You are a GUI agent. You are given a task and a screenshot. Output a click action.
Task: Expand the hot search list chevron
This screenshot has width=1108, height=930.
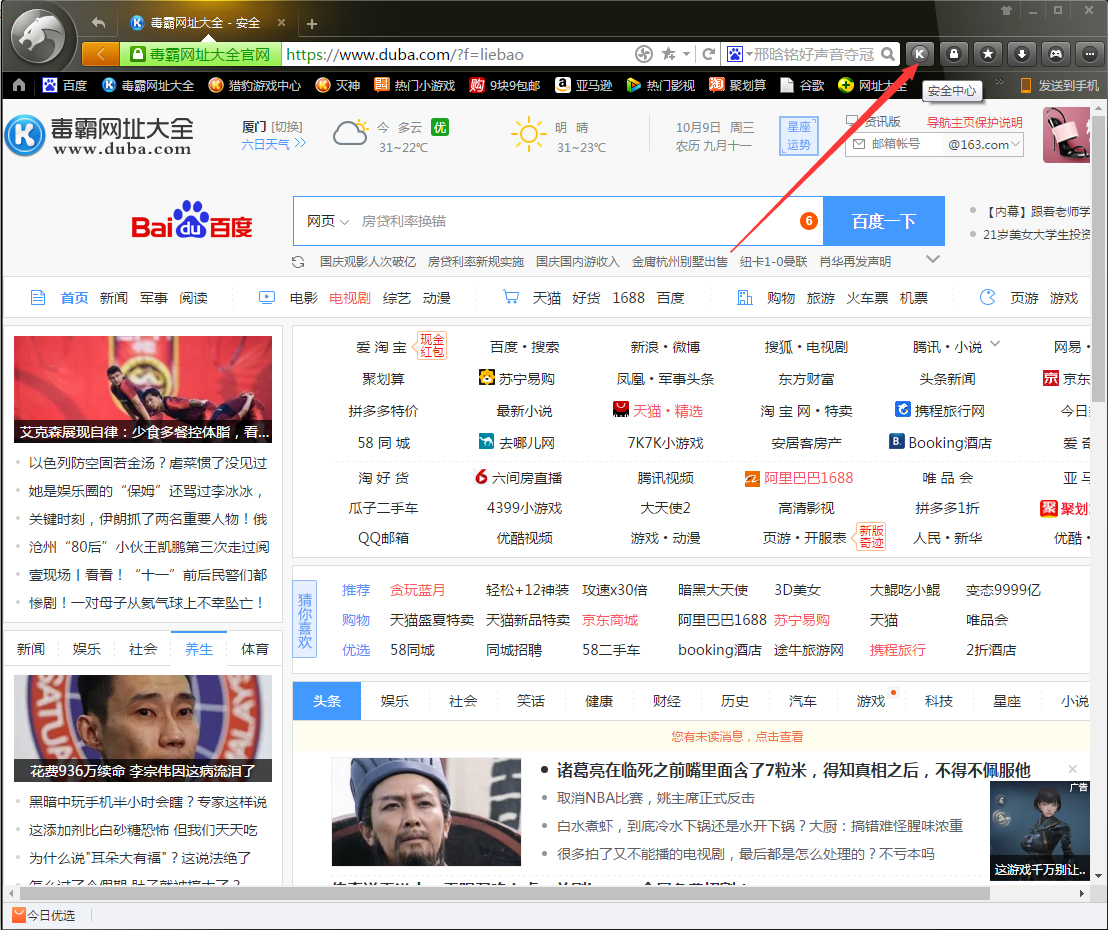(x=933, y=260)
